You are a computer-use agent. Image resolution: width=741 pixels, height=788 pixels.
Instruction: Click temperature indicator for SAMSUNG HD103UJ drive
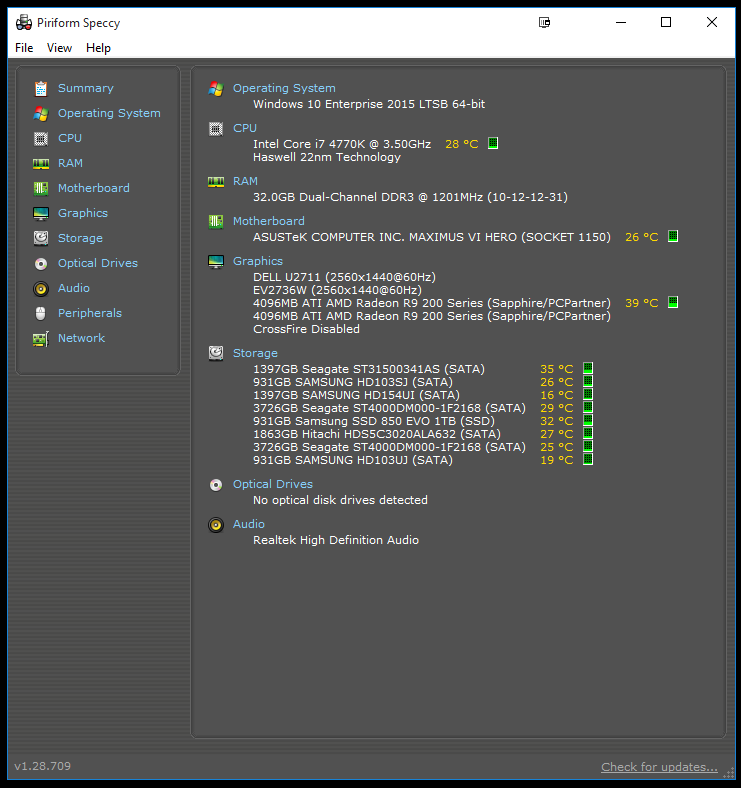[x=588, y=460]
